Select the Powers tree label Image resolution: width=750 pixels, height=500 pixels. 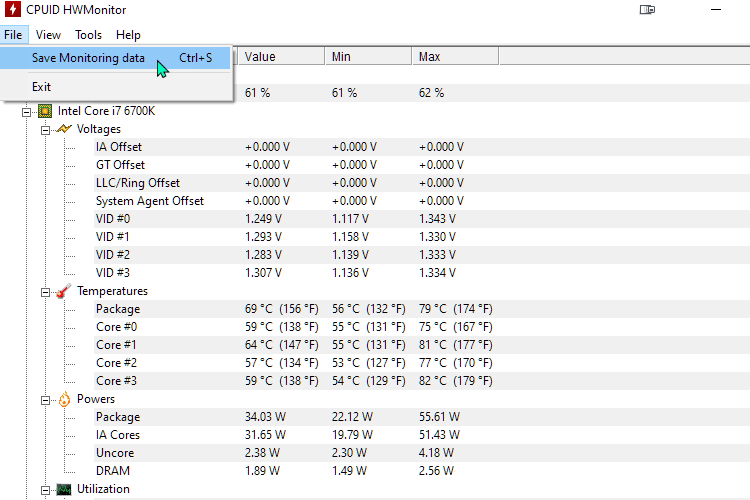click(x=96, y=399)
